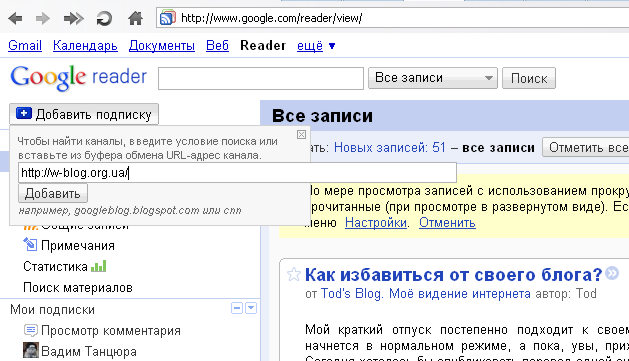Open the Настройки link in yellow notice
Viewport: 629px width, 361px height.
pos(376,222)
